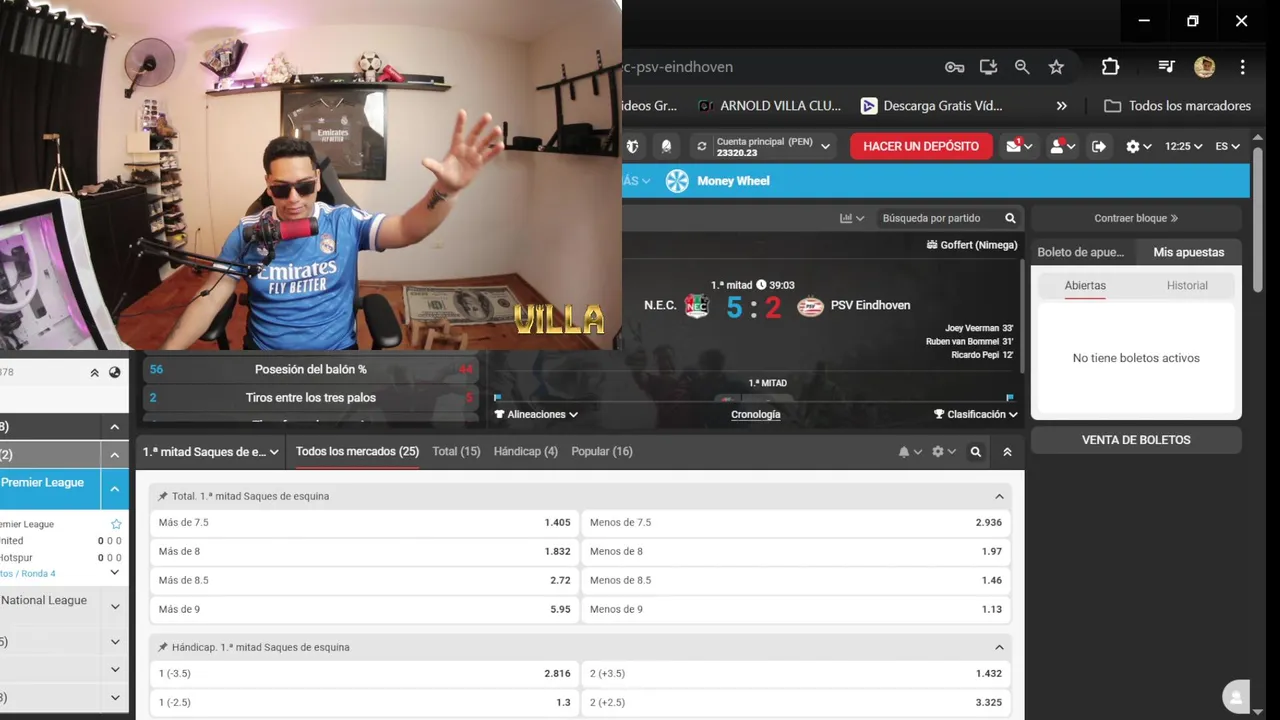Refresh the account balance icon
1280x720 pixels.
701,146
